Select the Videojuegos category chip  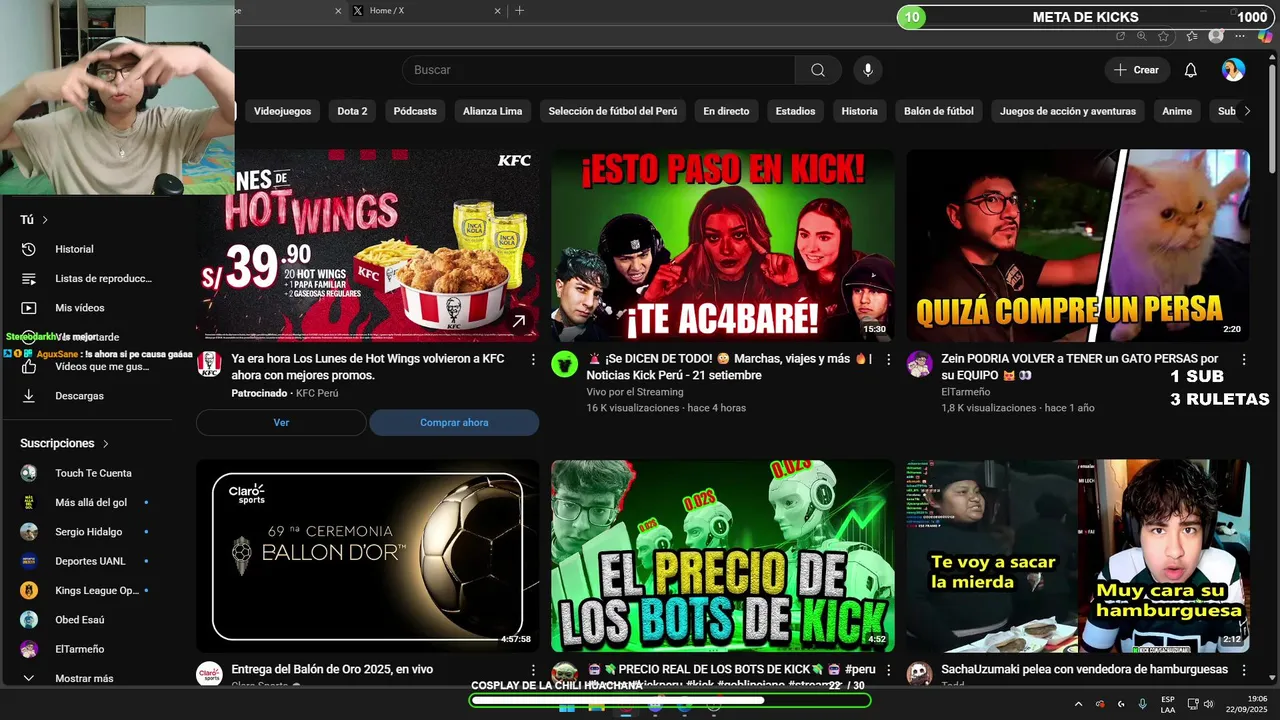pyautogui.click(x=282, y=111)
